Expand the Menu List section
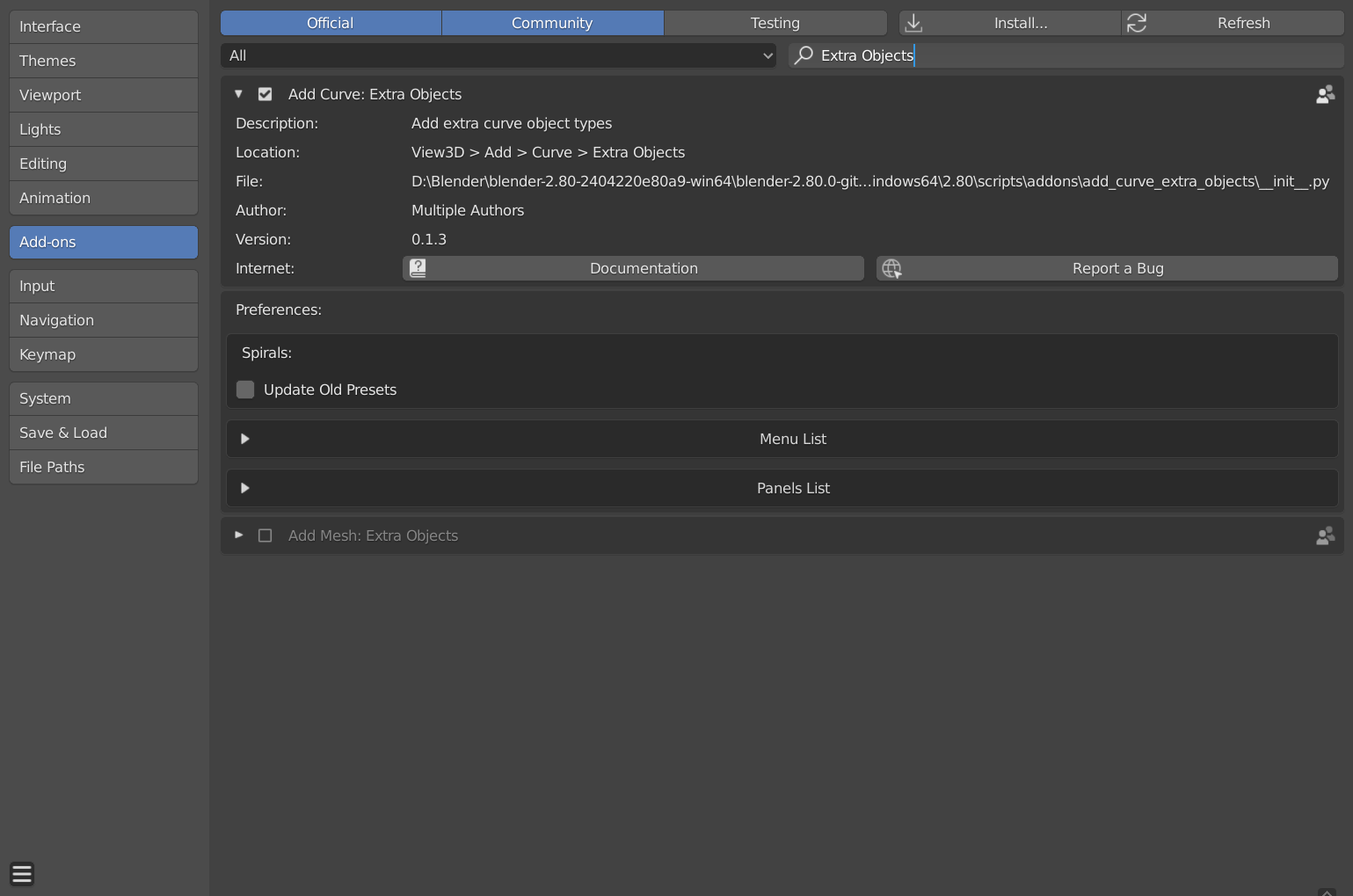 (x=244, y=438)
